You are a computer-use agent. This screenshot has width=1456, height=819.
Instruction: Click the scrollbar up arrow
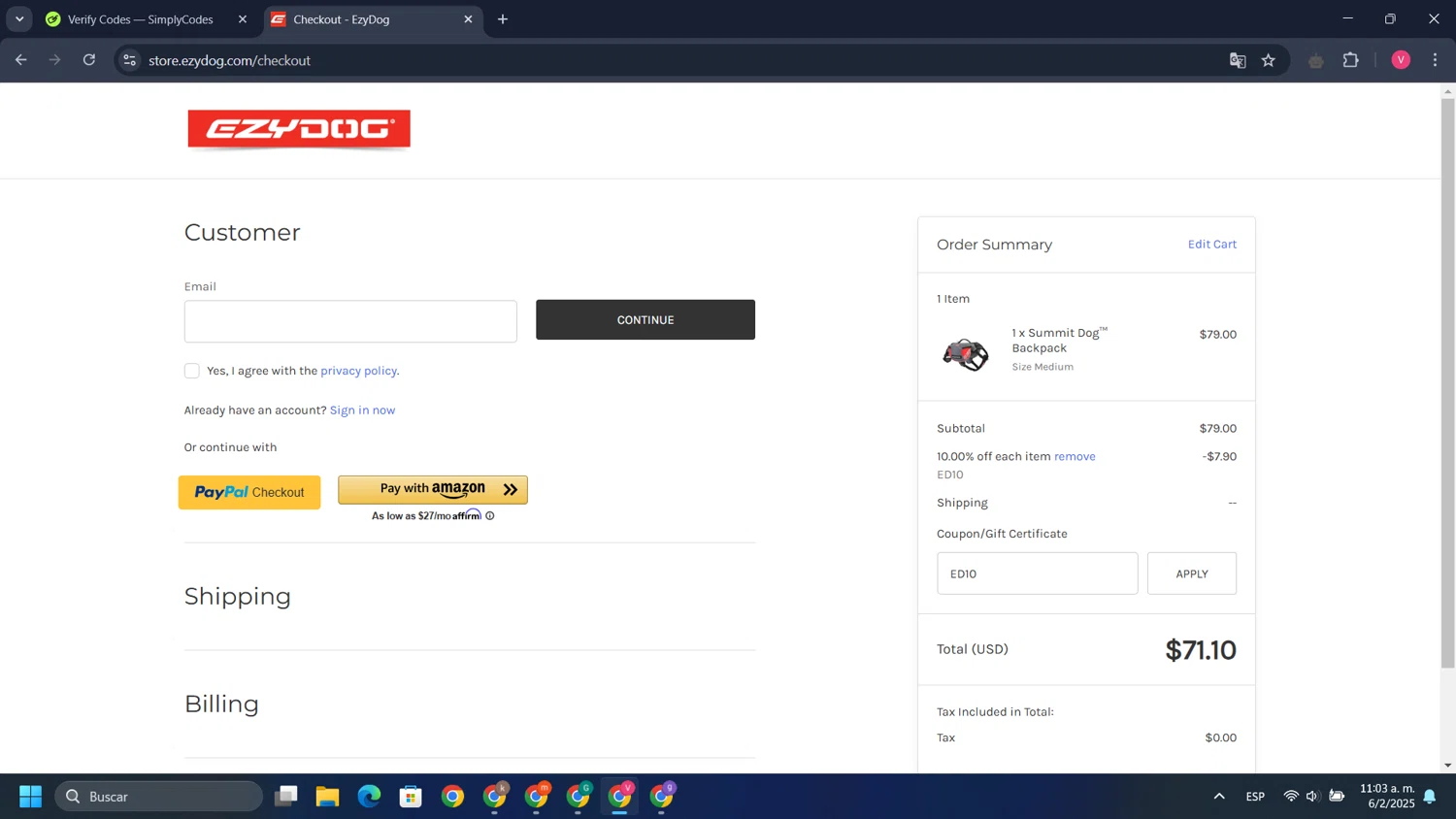point(1448,91)
